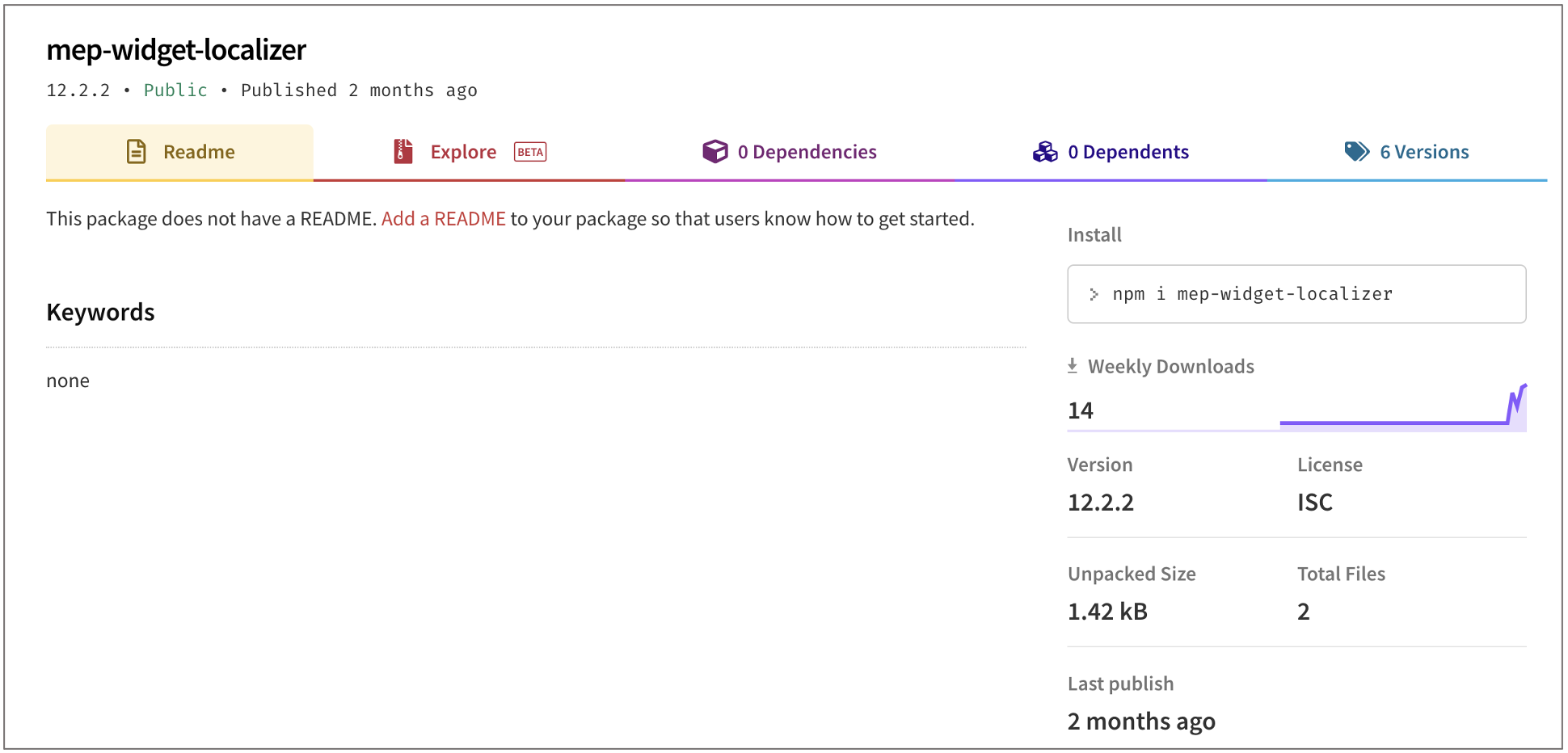
Task: Click the green Public label
Action: [175, 90]
